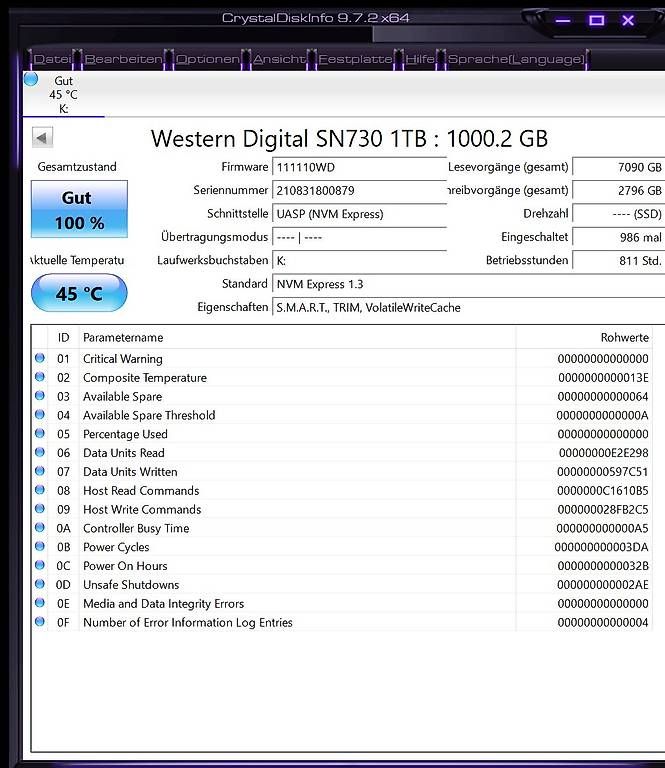665x768 pixels.
Task: Select the Data Units Read row name
Action: click(x=124, y=453)
